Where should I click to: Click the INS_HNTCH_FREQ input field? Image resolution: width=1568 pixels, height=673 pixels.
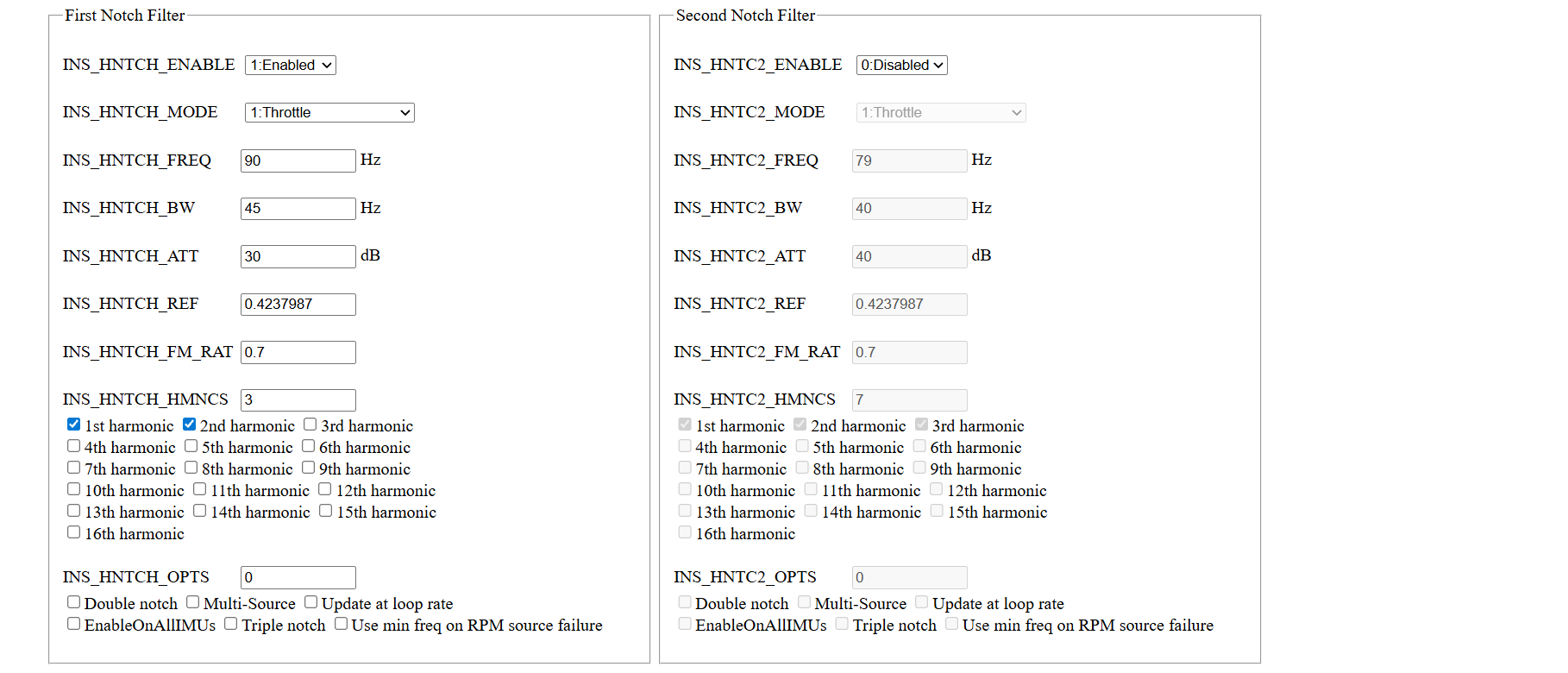click(x=298, y=160)
